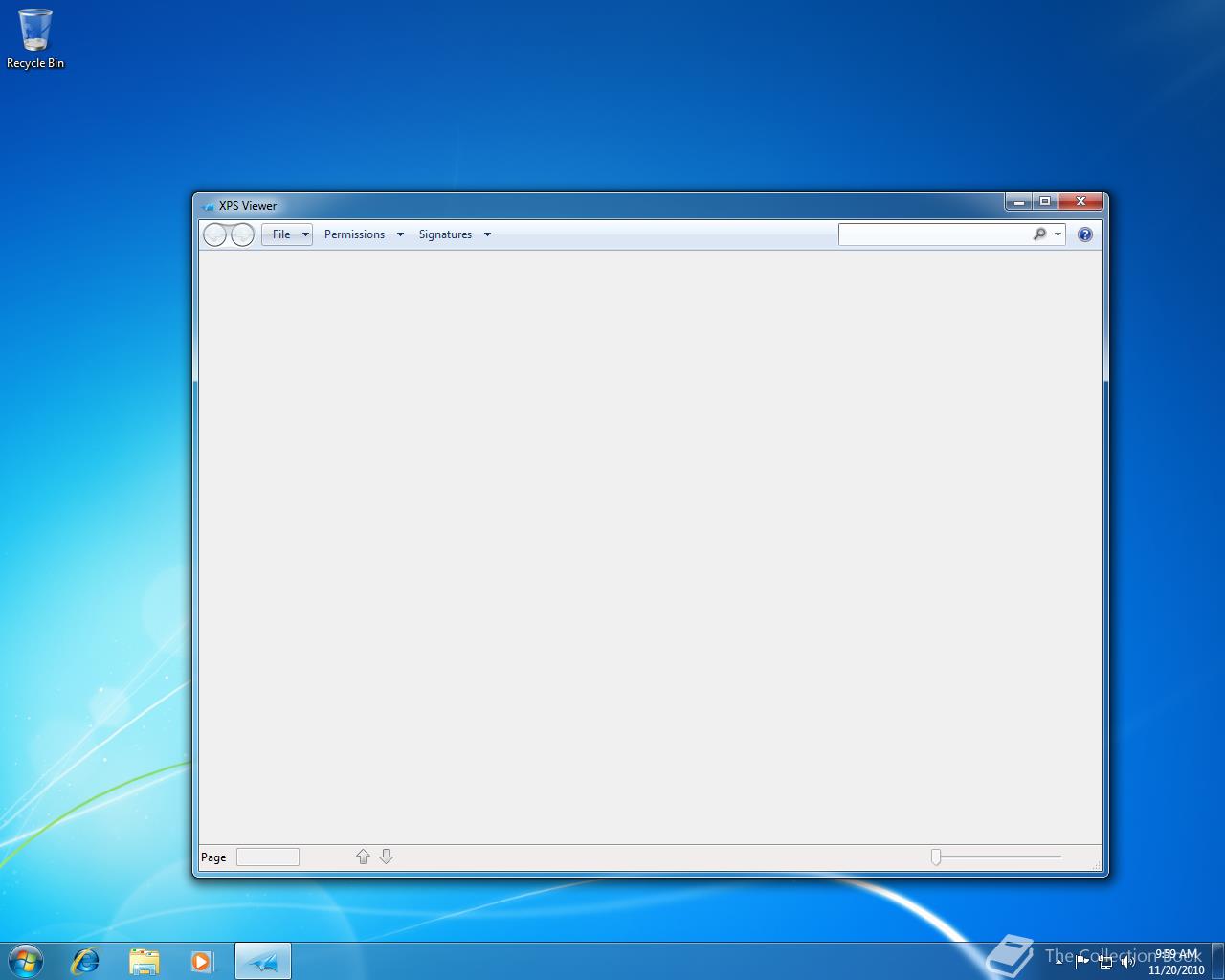Viewport: 1225px width, 980px height.
Task: Open the Windows Start menu
Action: (26, 961)
